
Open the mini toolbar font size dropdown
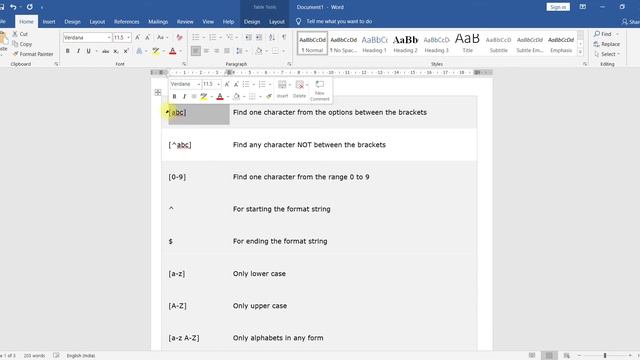[x=219, y=84]
